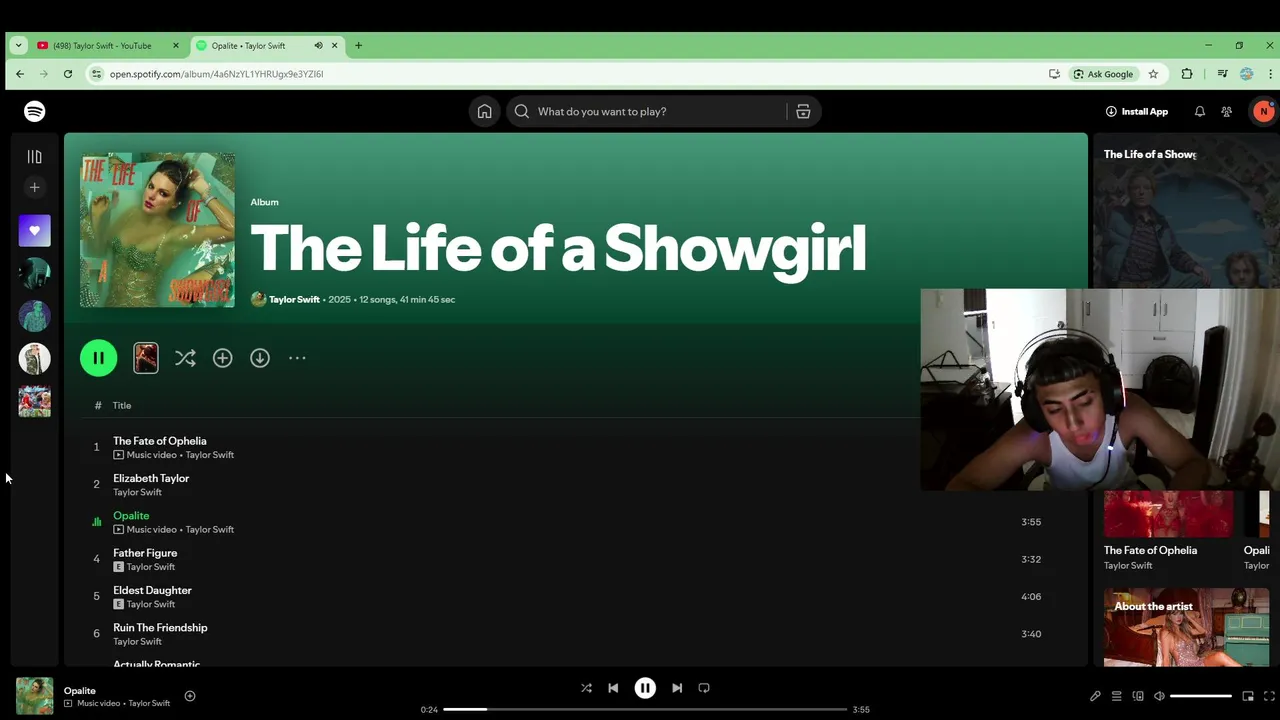Skip to previous track
Viewport: 1280px width, 720px height.
coord(613,688)
